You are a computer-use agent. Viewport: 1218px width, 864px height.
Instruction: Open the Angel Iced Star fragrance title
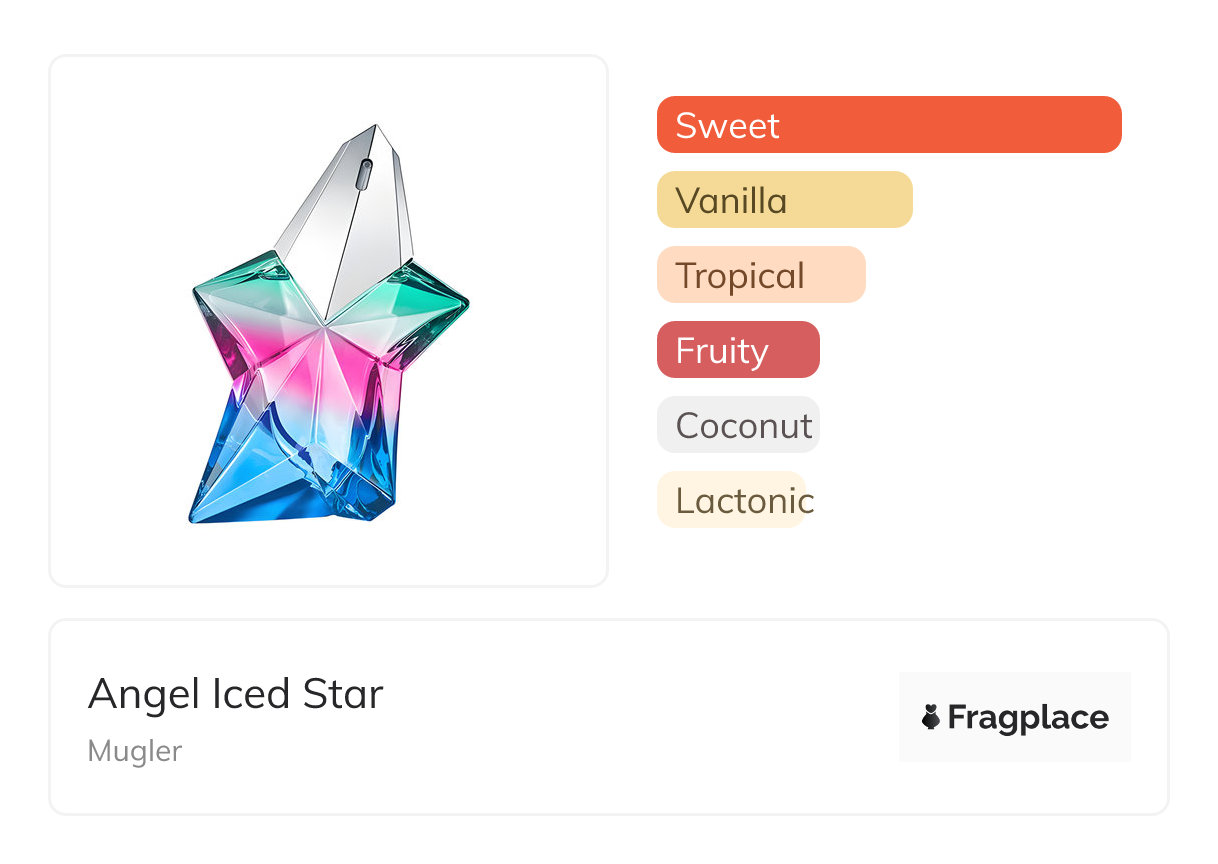click(236, 694)
